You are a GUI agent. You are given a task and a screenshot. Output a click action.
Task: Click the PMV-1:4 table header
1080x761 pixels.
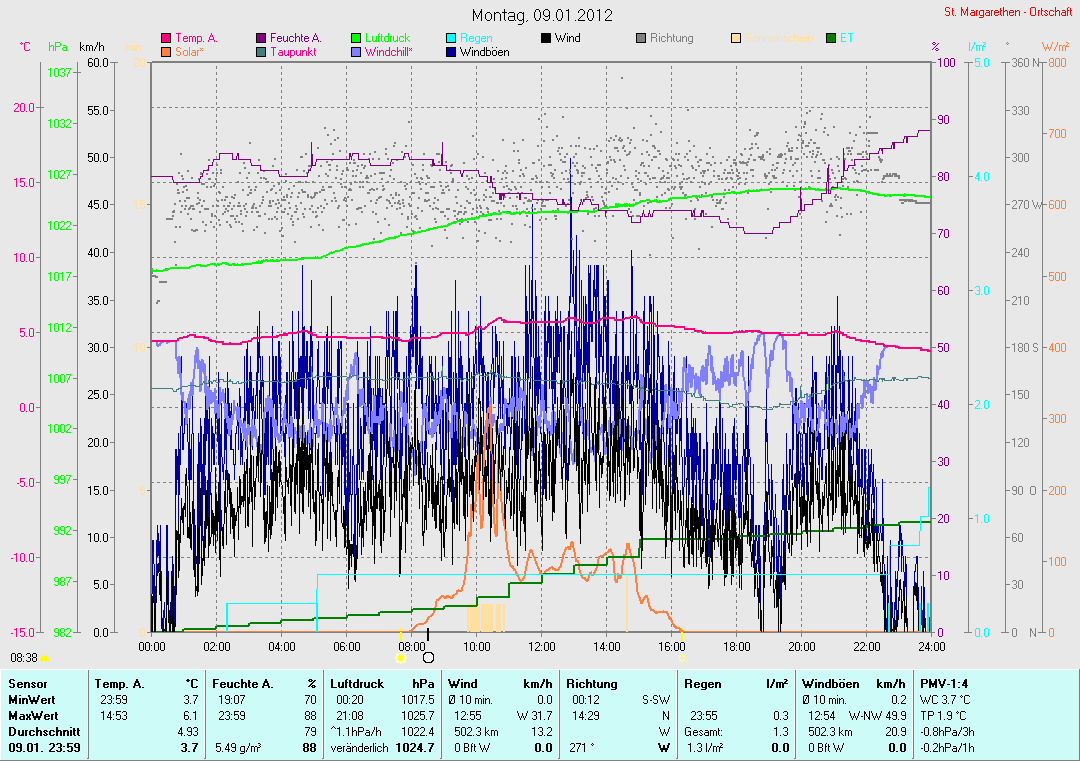[x=944, y=684]
